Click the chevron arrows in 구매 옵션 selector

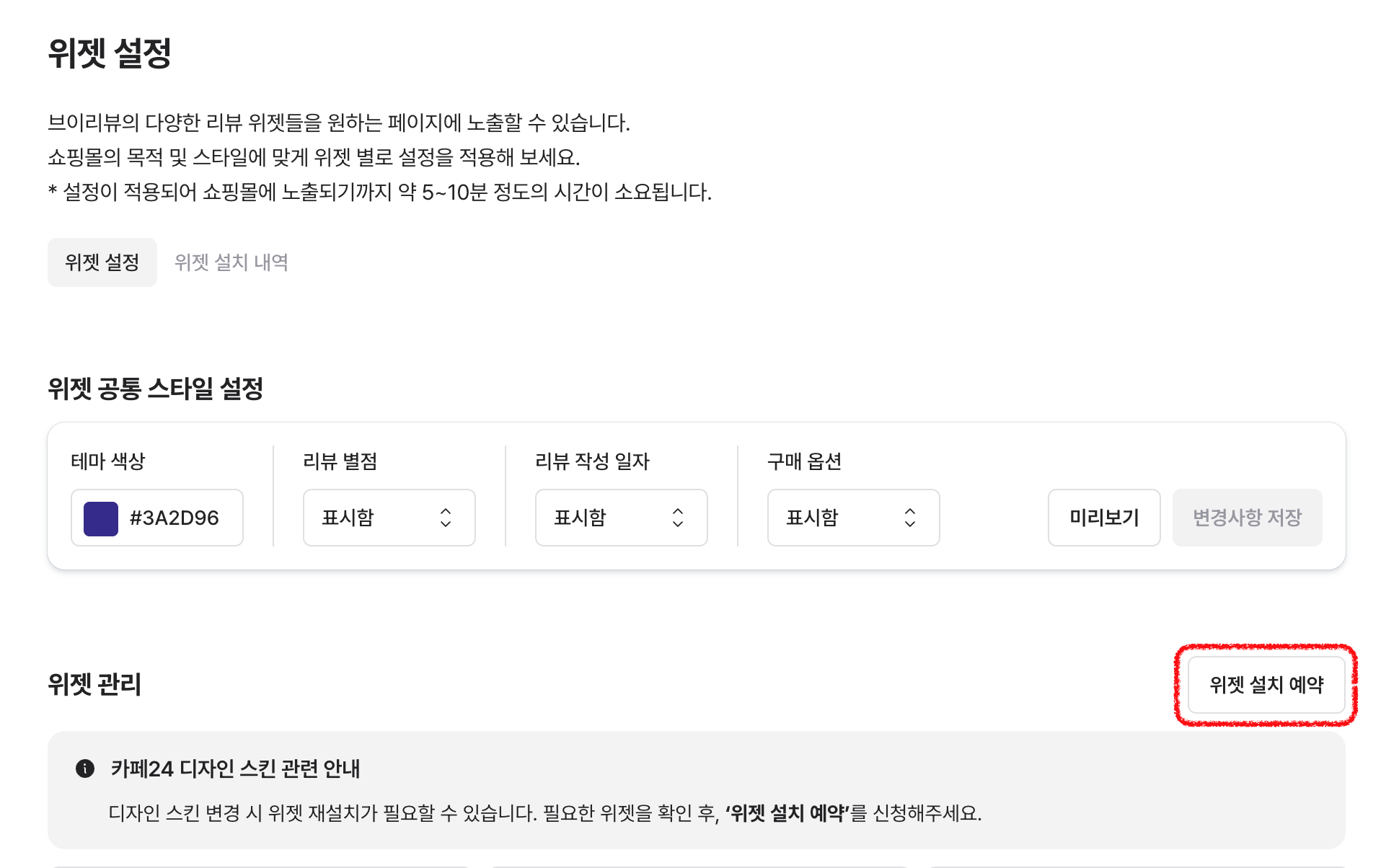pos(910,518)
